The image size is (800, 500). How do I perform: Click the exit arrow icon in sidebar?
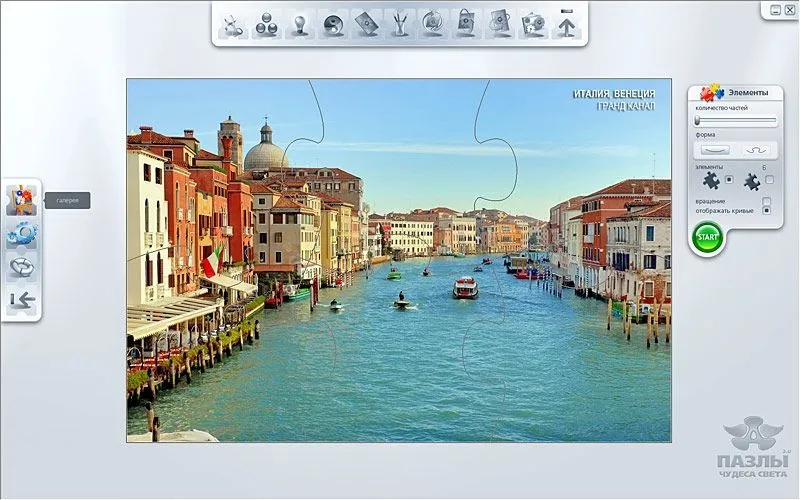[x=20, y=299]
